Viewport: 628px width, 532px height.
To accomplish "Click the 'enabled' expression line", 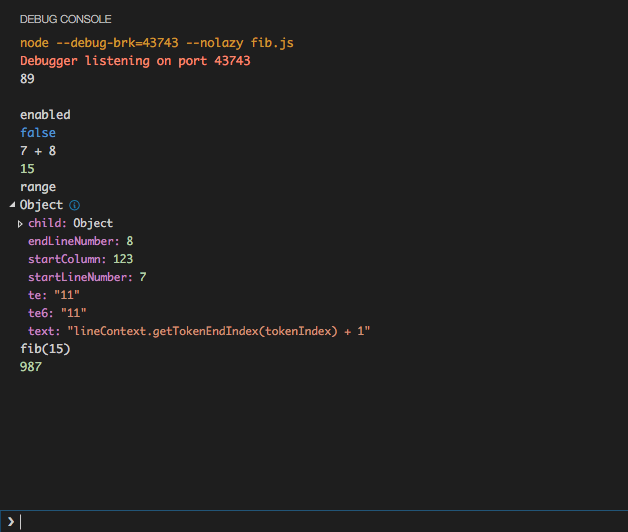I will (x=45, y=115).
